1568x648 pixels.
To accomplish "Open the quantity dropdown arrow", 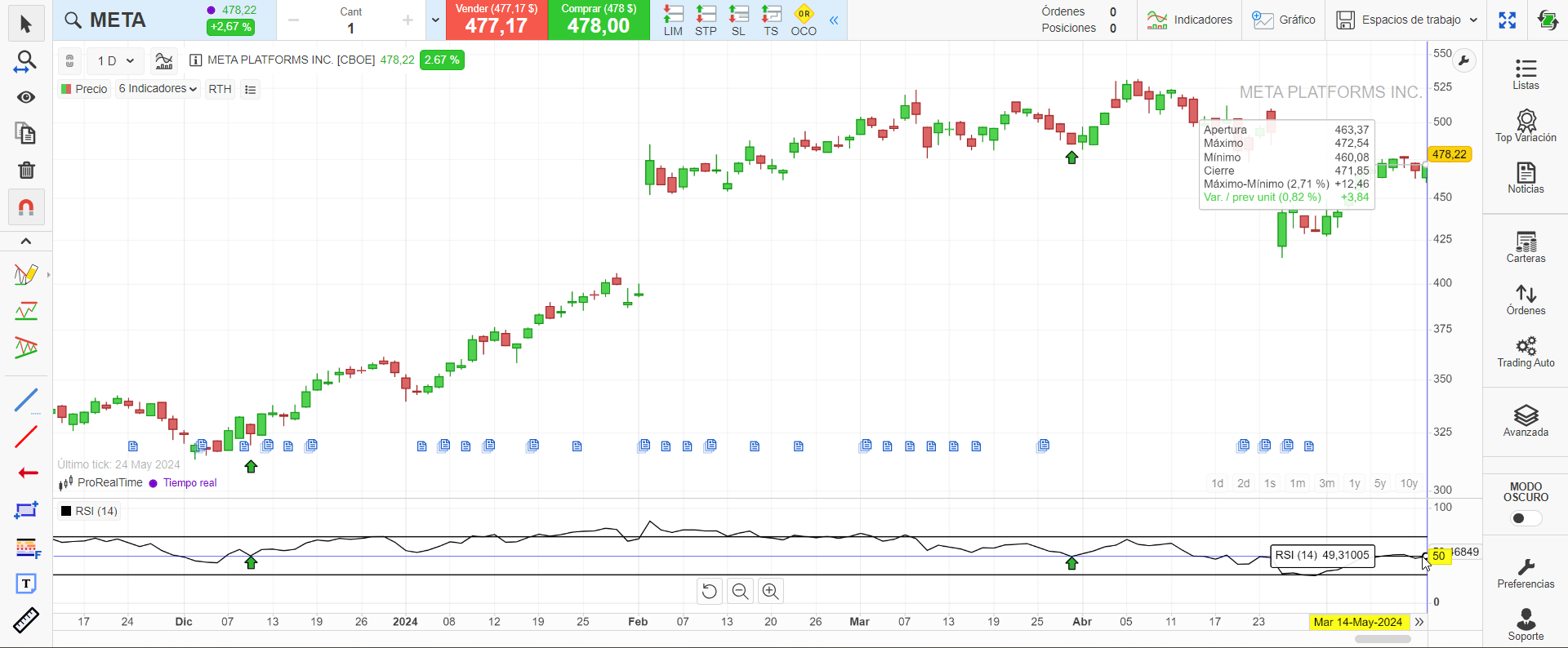I will click(435, 20).
